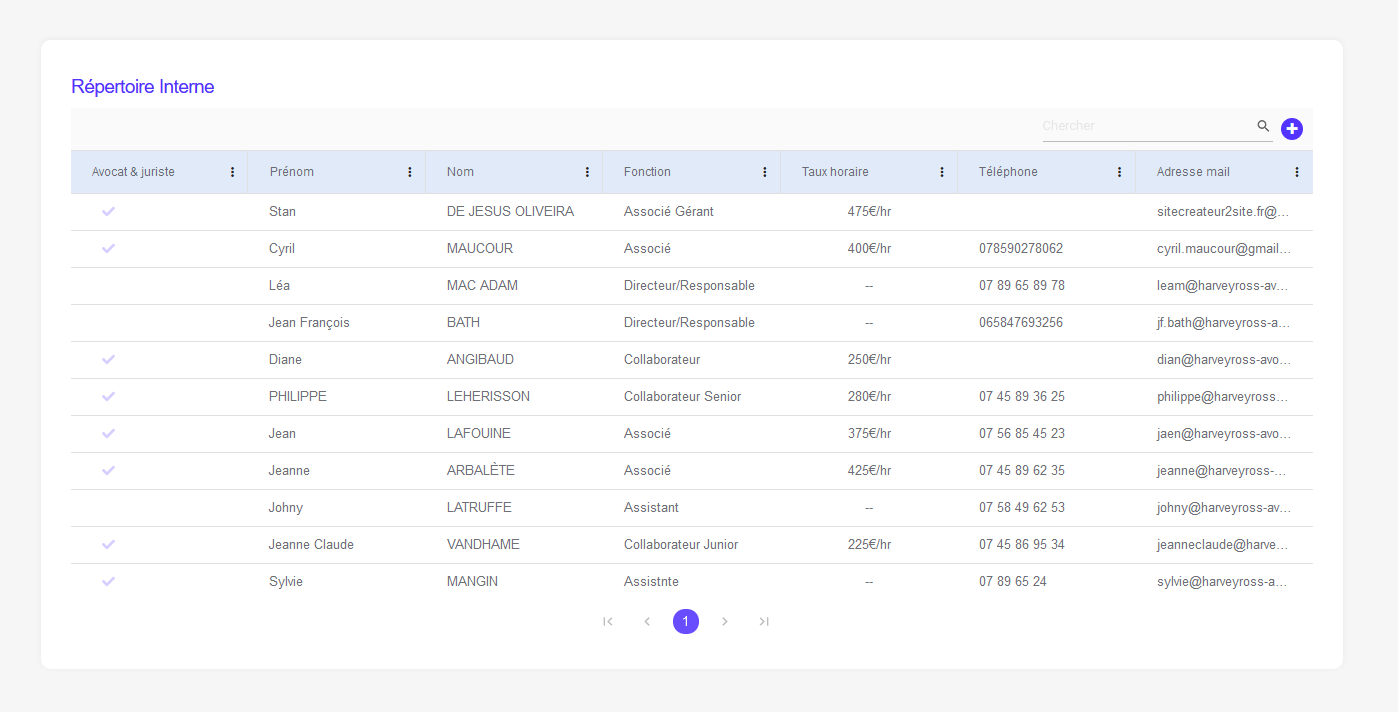Select the MAUCOUR name cell

pos(480,249)
